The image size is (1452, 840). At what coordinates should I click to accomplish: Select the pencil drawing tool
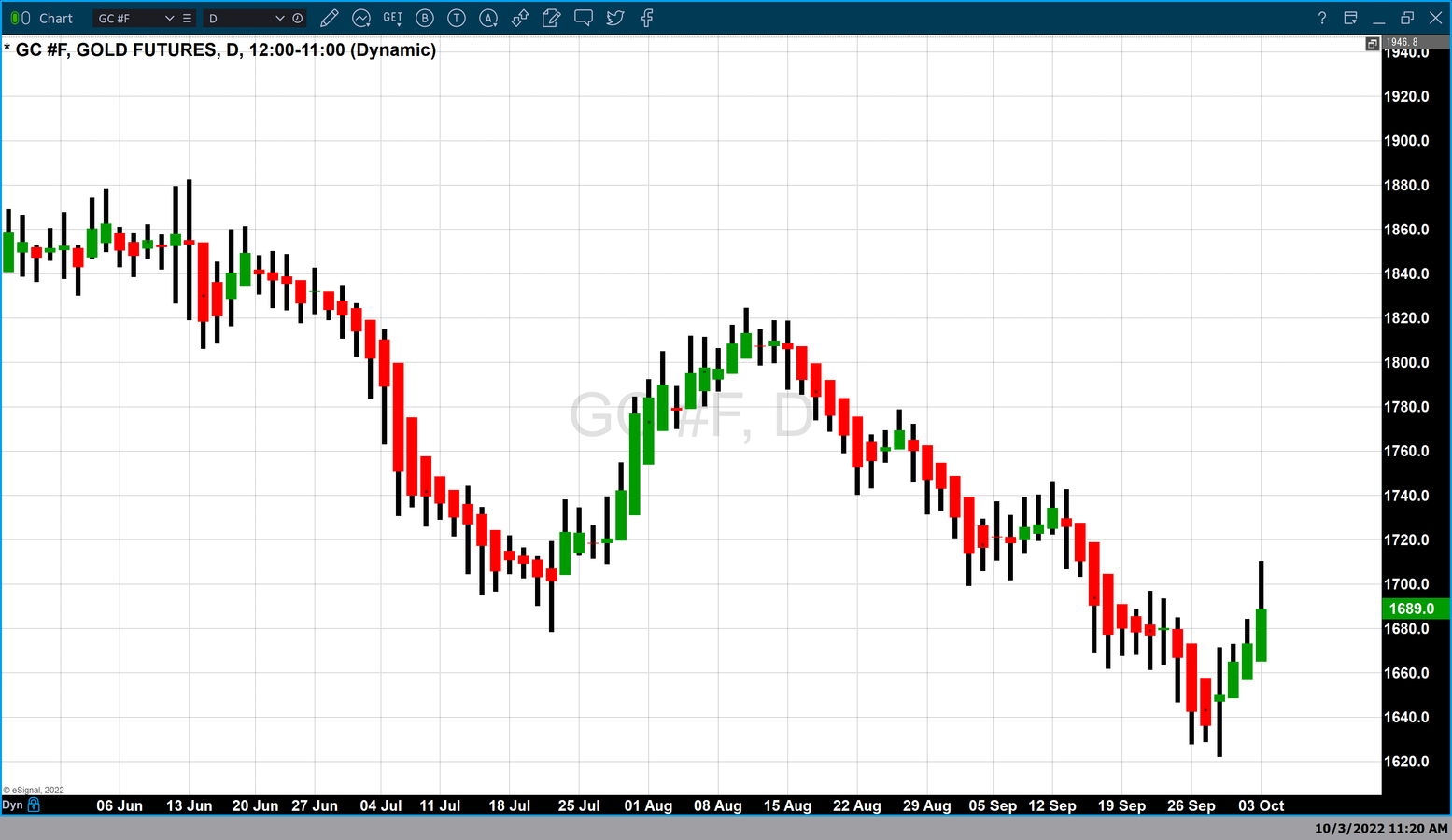point(329,18)
